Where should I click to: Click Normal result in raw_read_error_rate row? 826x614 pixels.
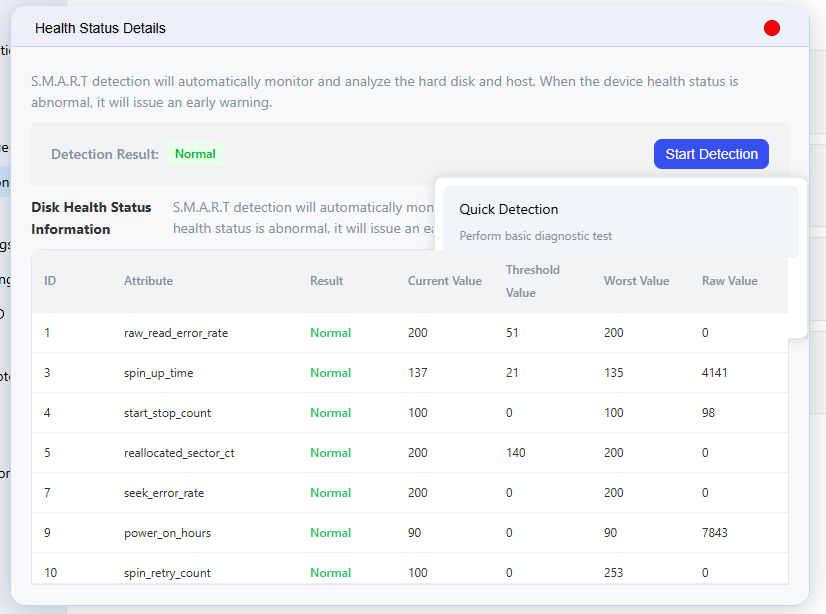pos(330,333)
